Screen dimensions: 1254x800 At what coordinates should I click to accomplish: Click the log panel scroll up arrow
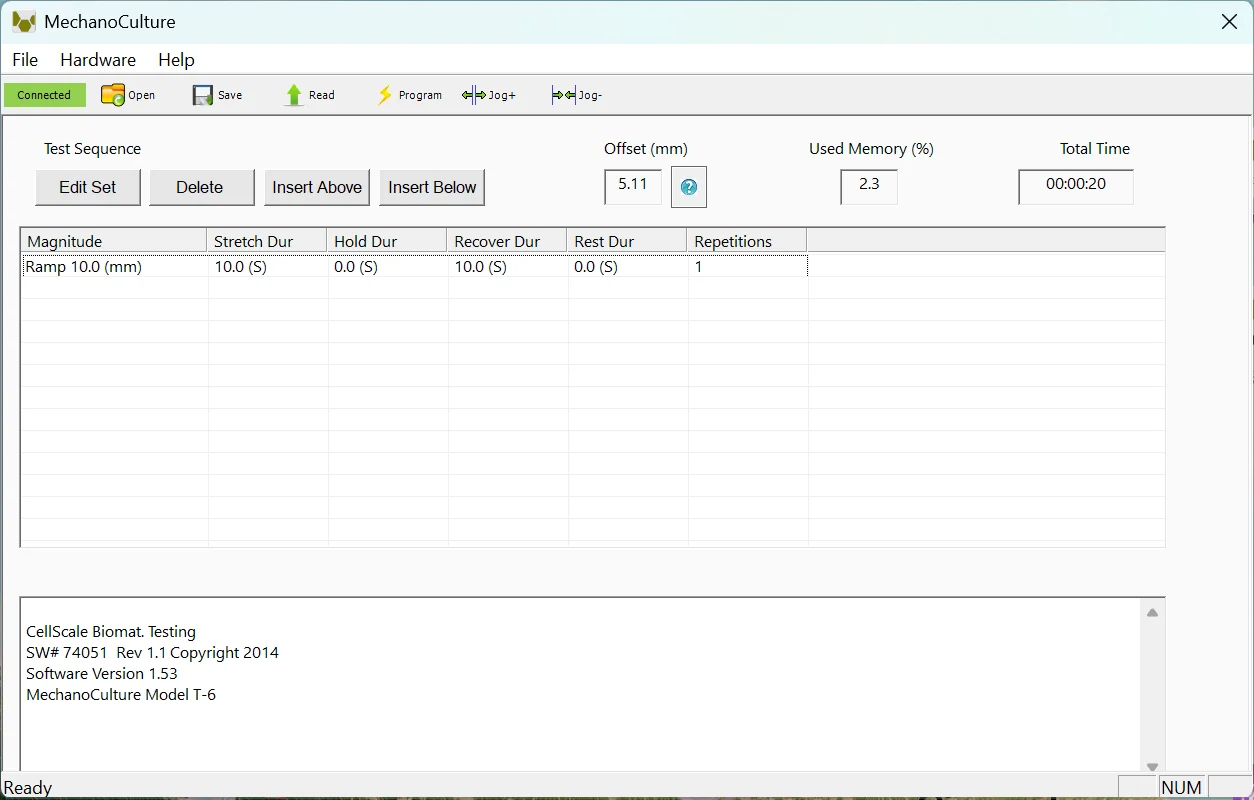[1152, 613]
